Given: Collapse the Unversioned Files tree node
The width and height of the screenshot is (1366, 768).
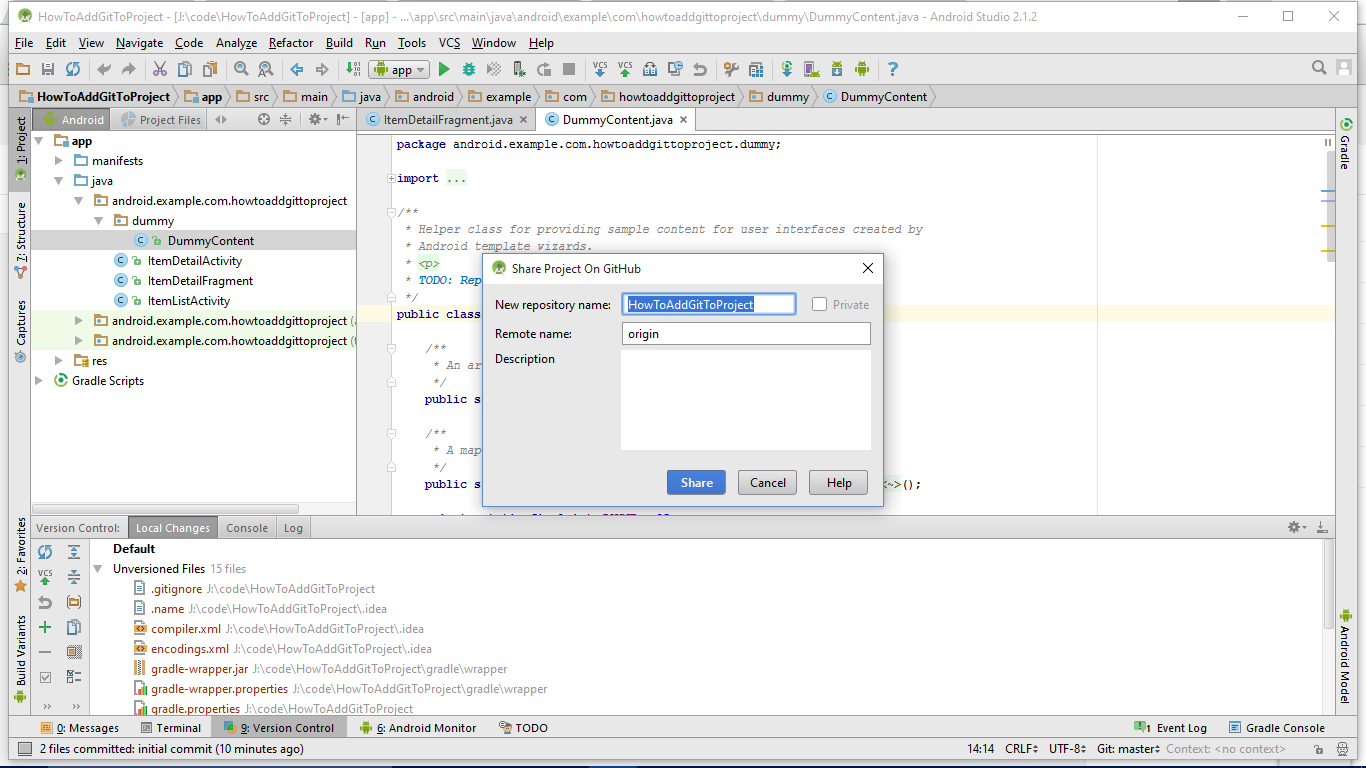Looking at the screenshot, I should point(97,568).
